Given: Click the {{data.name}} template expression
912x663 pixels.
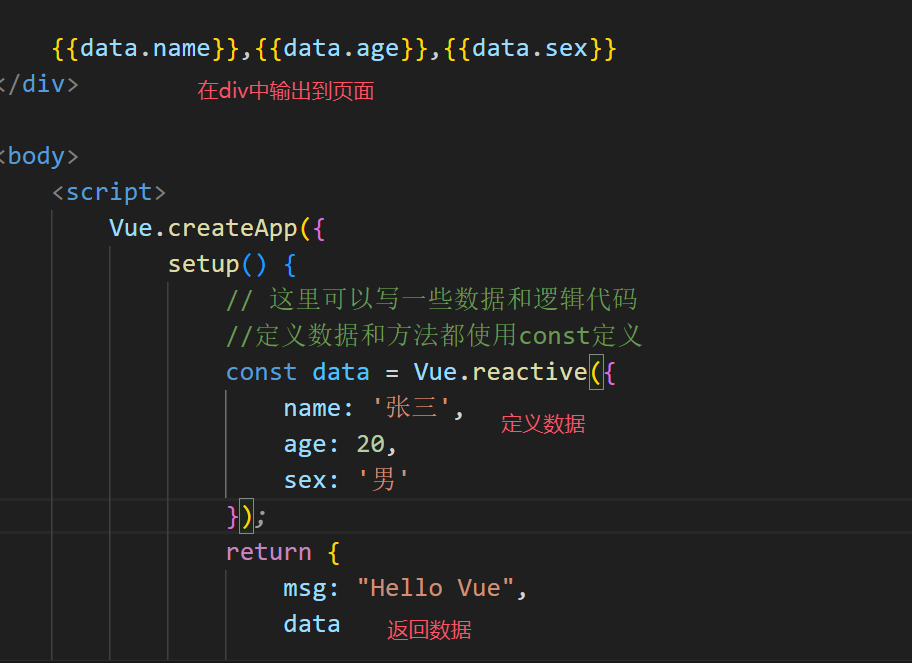Looking at the screenshot, I should [145, 48].
